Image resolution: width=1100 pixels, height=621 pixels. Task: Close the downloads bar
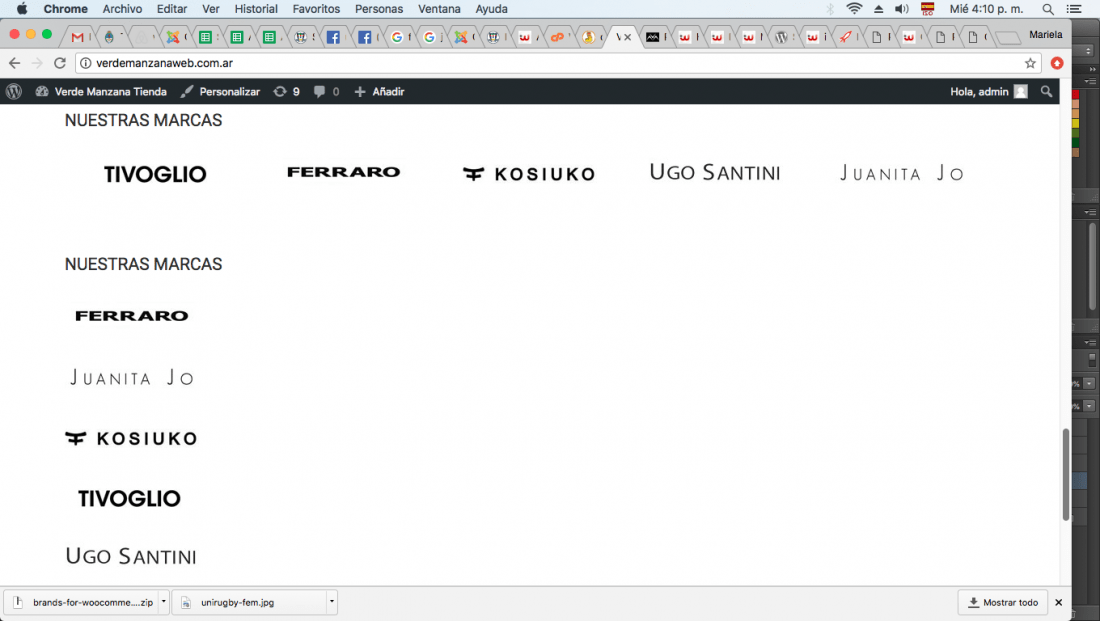click(1059, 602)
